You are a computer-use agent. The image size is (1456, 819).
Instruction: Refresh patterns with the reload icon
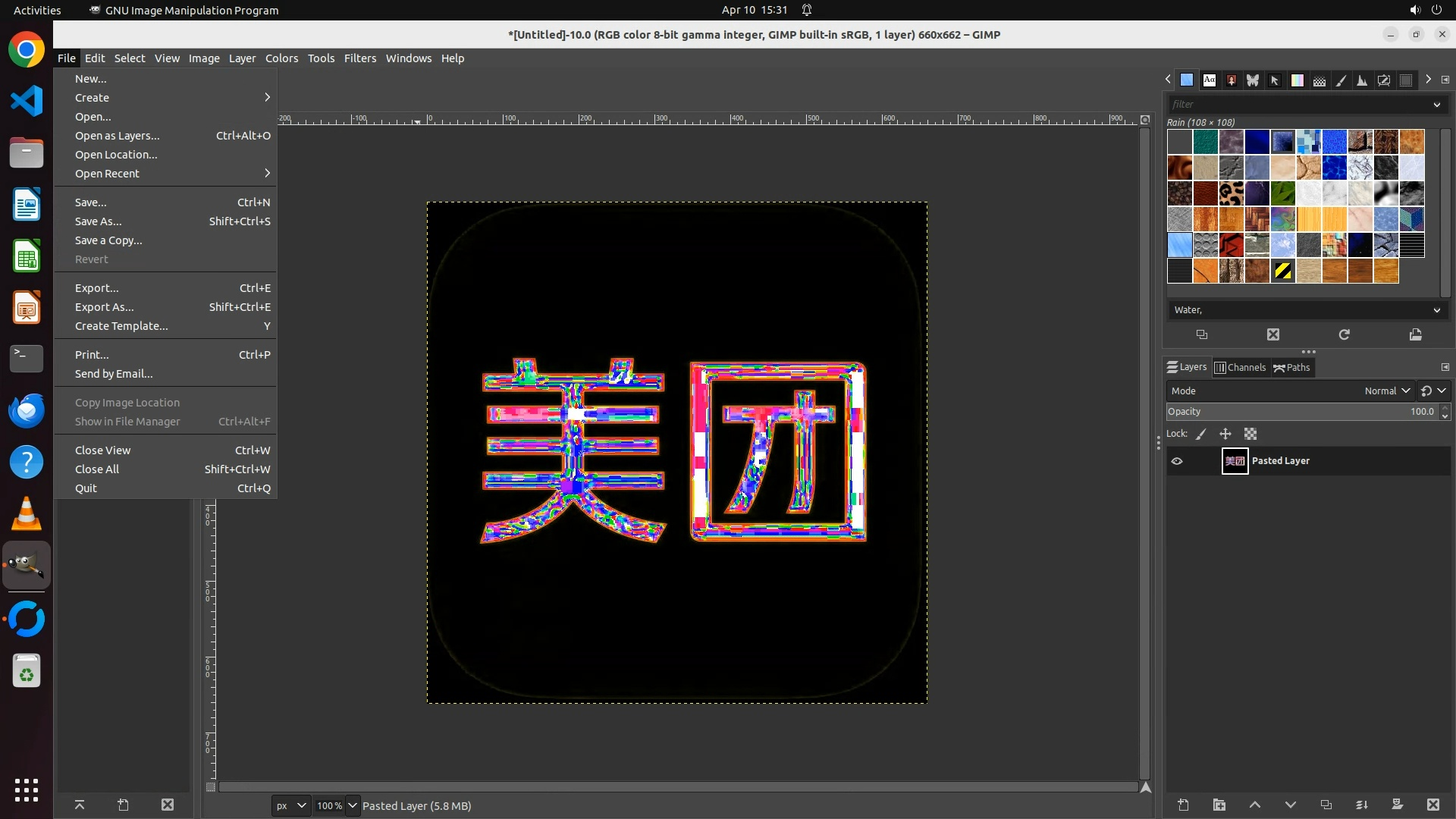(x=1344, y=334)
